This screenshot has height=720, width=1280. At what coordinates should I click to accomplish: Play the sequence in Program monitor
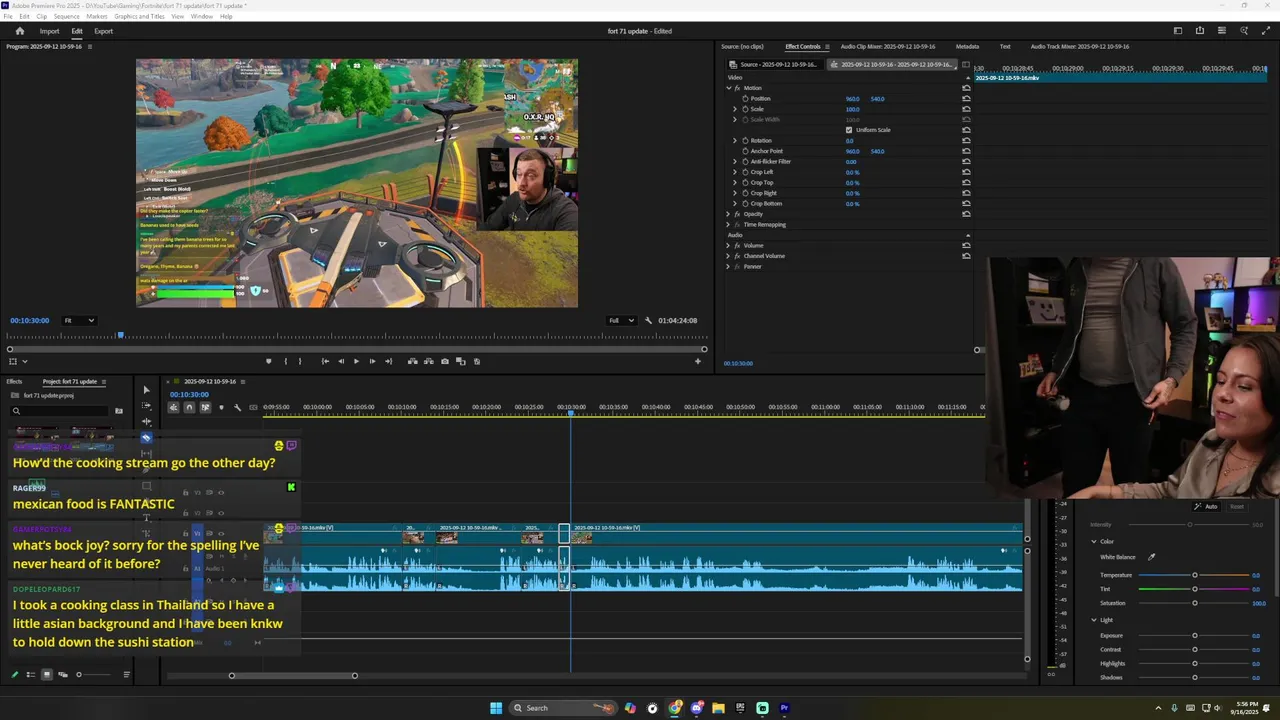pos(356,361)
